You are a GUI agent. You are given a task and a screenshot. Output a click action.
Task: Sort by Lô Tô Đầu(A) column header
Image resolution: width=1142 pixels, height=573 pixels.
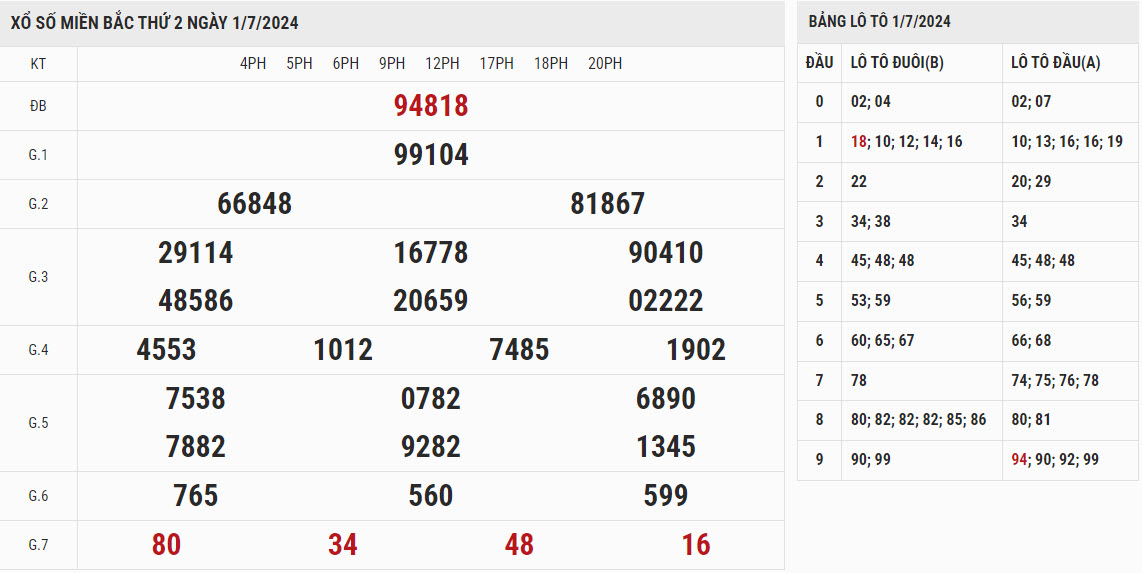tap(1055, 62)
